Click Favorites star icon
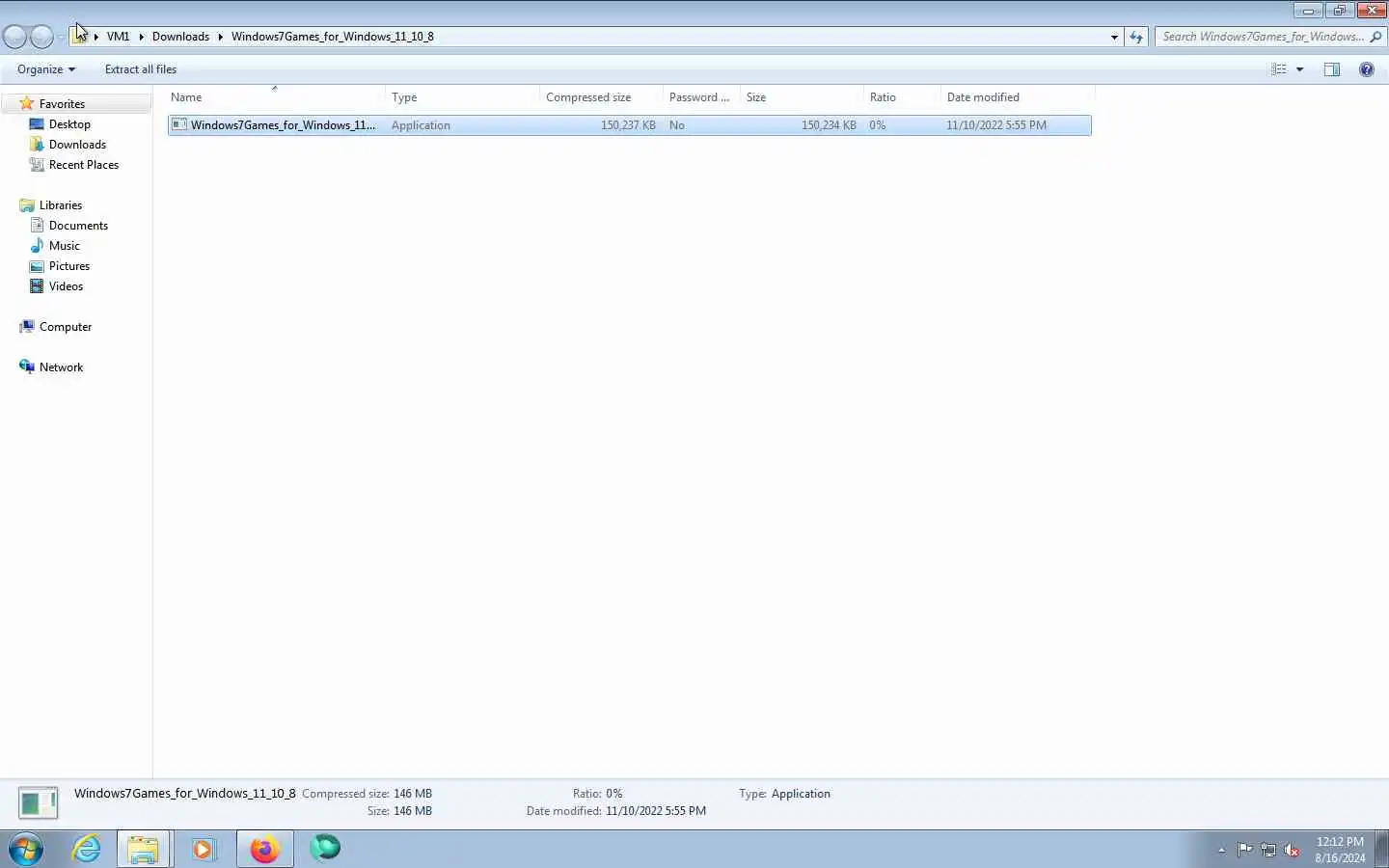This screenshot has width=1389, height=868. click(x=27, y=103)
